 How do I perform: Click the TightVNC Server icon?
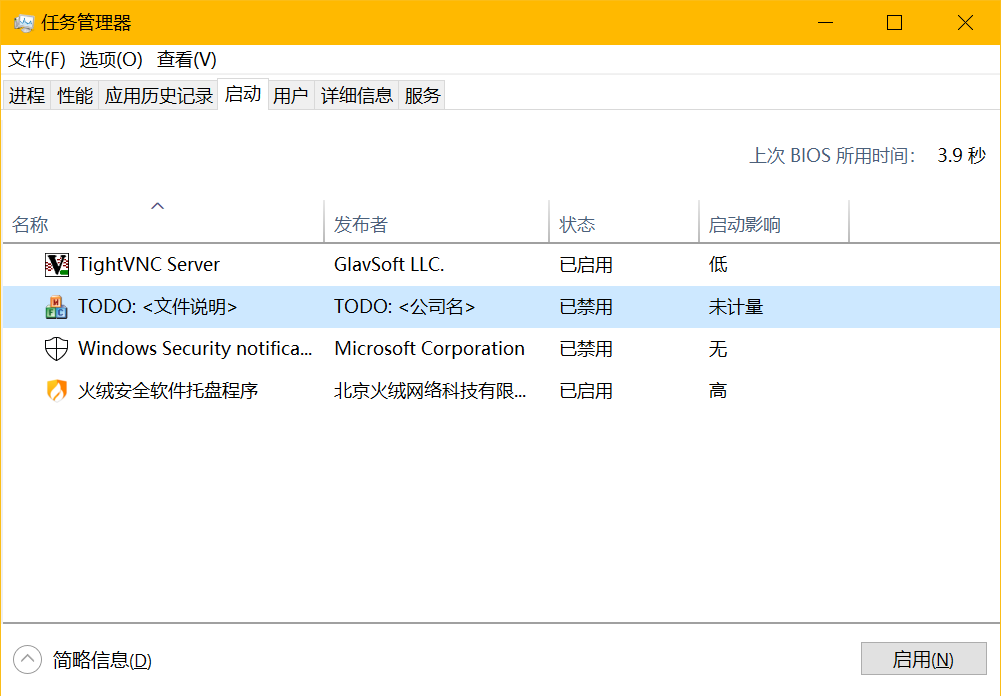57,265
